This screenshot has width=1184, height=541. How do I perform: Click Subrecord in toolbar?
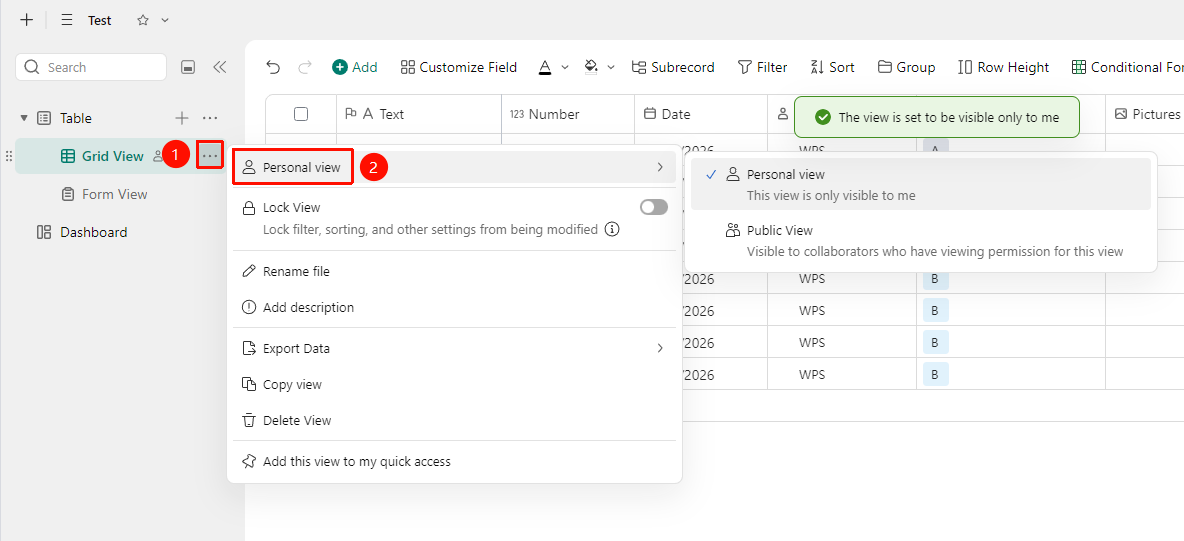673,67
